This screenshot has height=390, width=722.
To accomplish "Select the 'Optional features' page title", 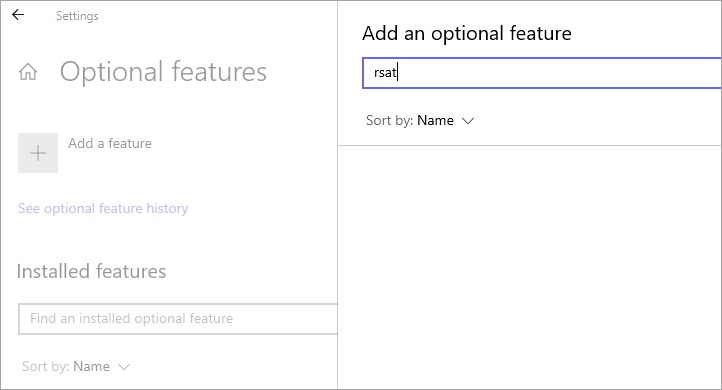I will pyautogui.click(x=163, y=72).
